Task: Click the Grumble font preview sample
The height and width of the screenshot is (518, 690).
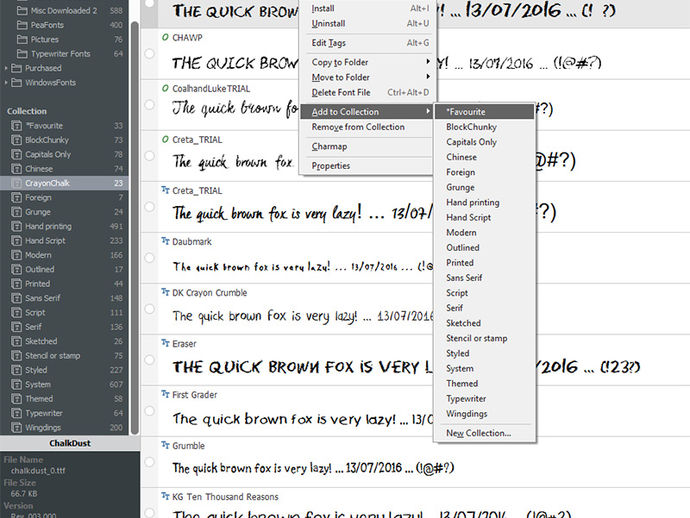Action: [313, 468]
